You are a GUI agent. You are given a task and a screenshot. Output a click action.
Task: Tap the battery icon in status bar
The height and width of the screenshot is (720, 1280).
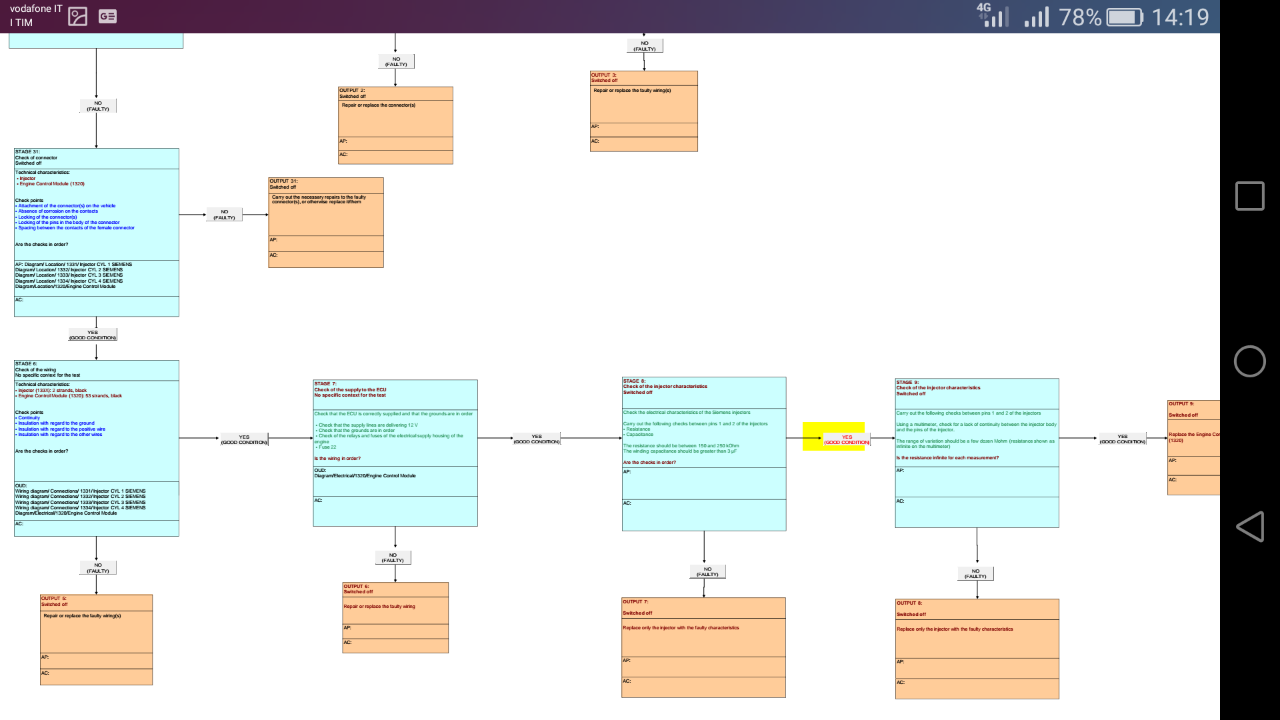(1124, 17)
